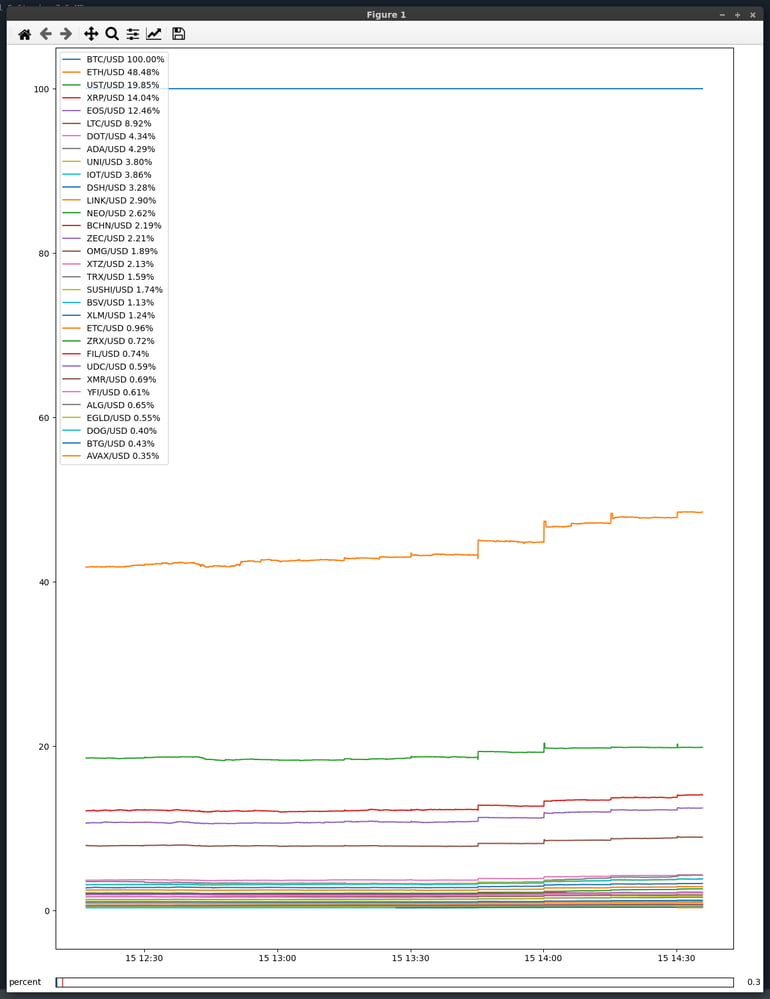Save the figure to file

179,34
